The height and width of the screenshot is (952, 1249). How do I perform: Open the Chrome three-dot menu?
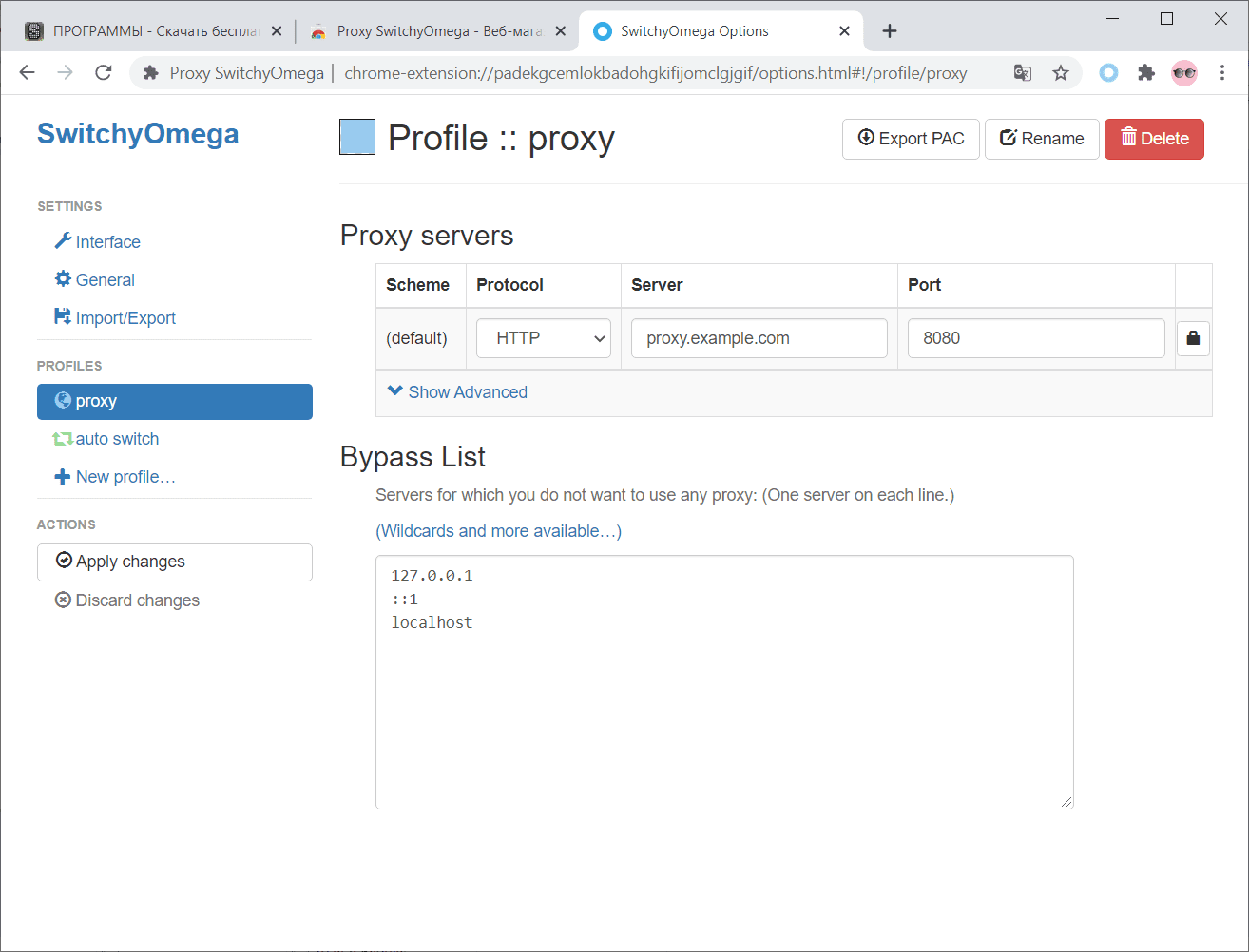(1222, 73)
